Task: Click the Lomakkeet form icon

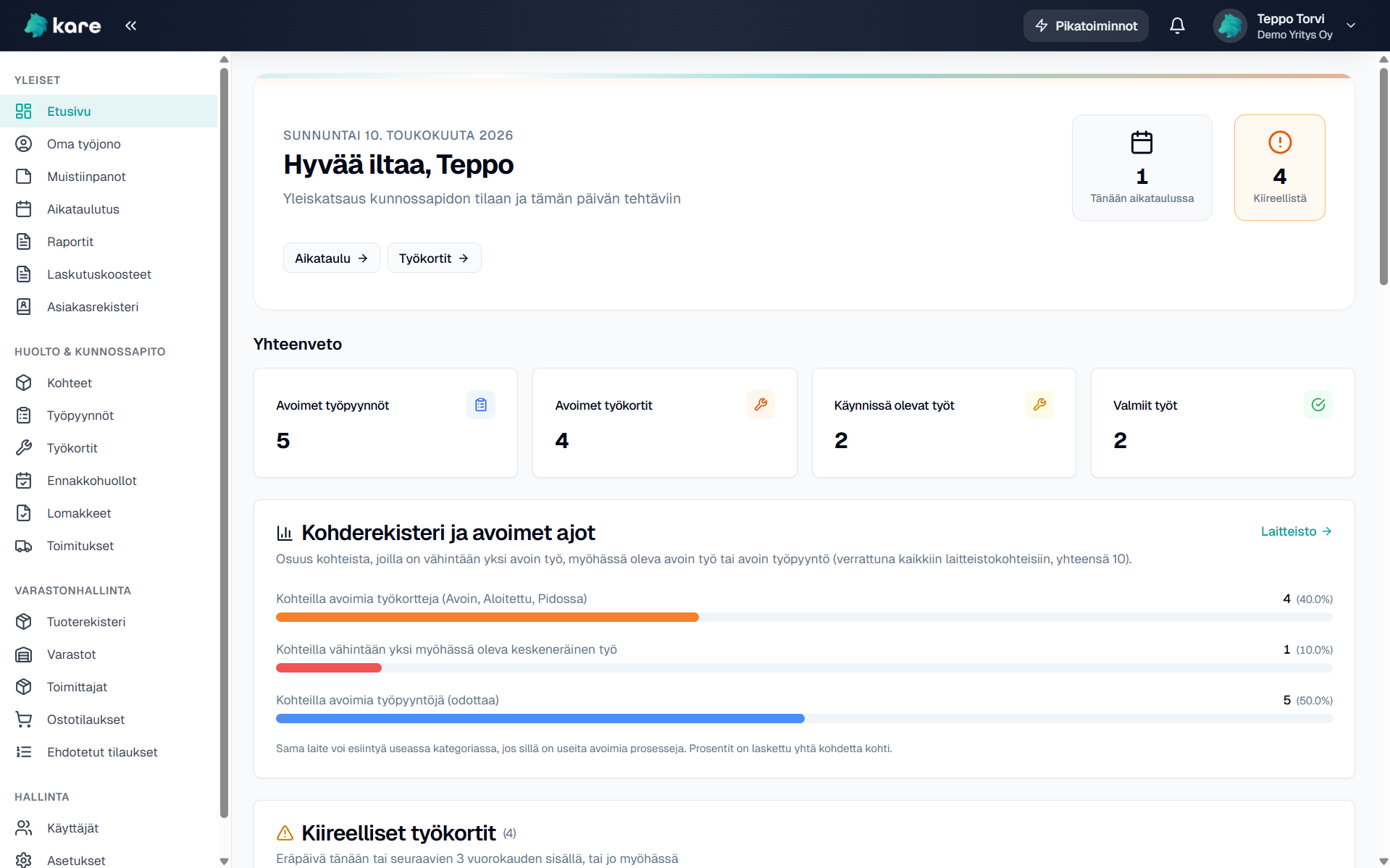Action: pos(24,513)
